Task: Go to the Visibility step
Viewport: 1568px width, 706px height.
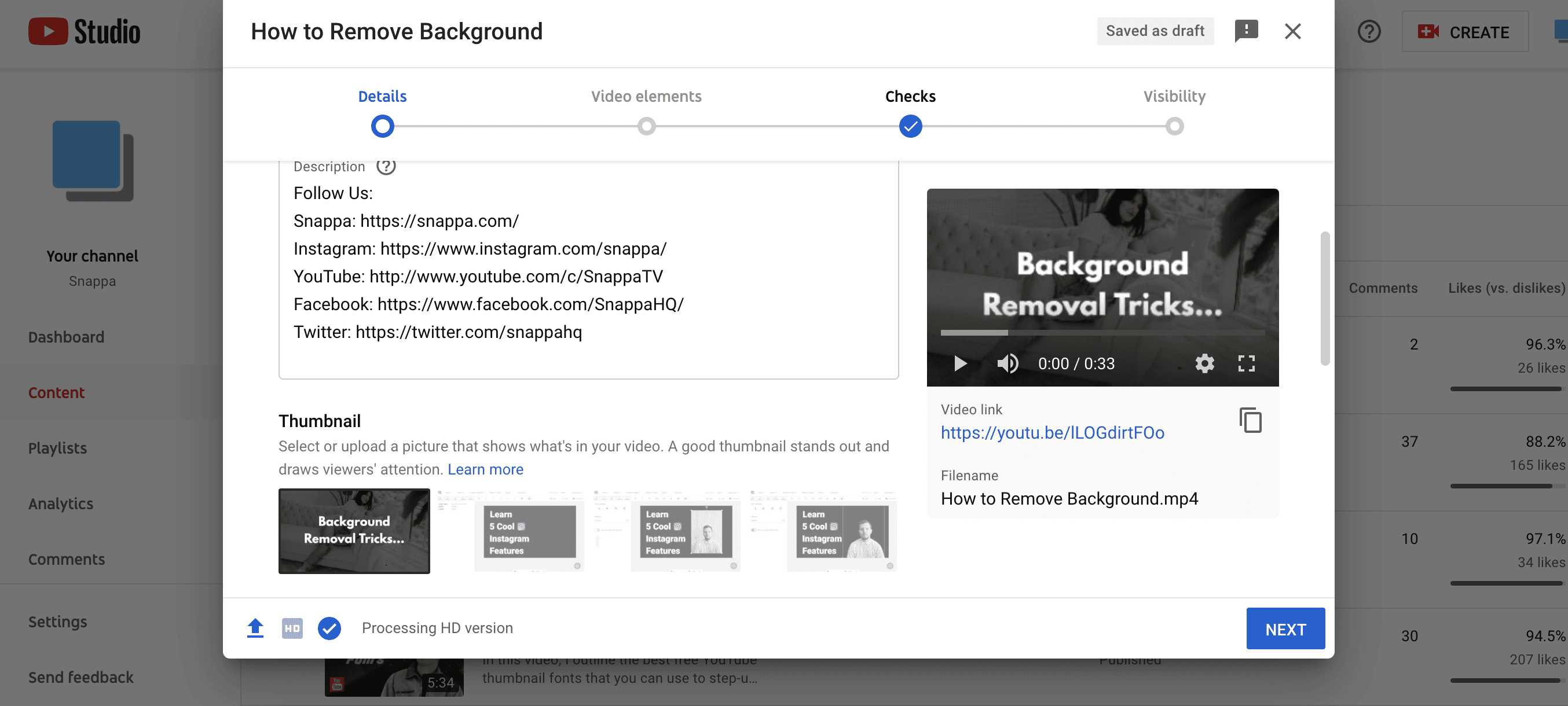Action: pyautogui.click(x=1174, y=96)
